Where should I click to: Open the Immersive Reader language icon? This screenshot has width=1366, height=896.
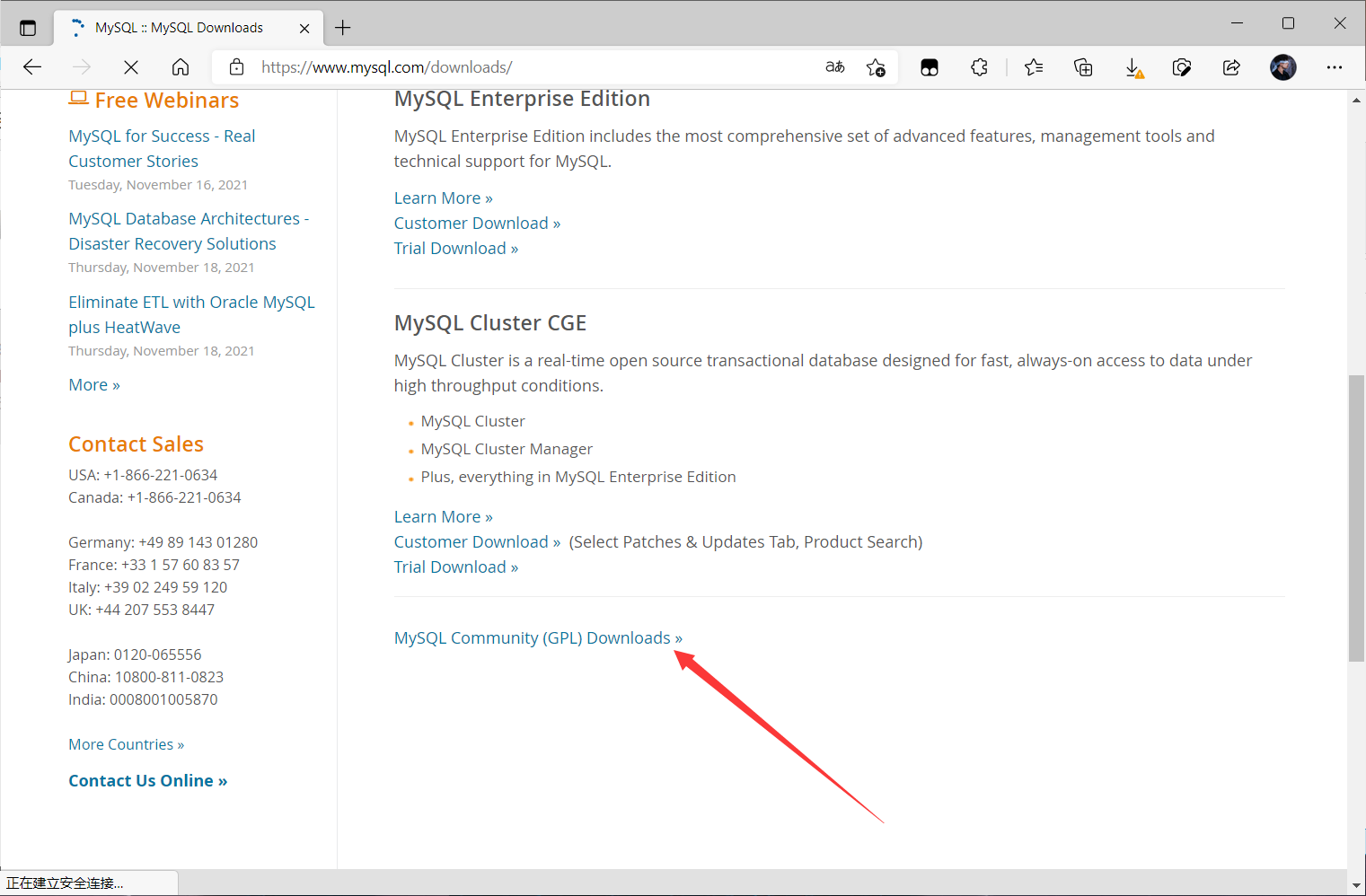(834, 67)
